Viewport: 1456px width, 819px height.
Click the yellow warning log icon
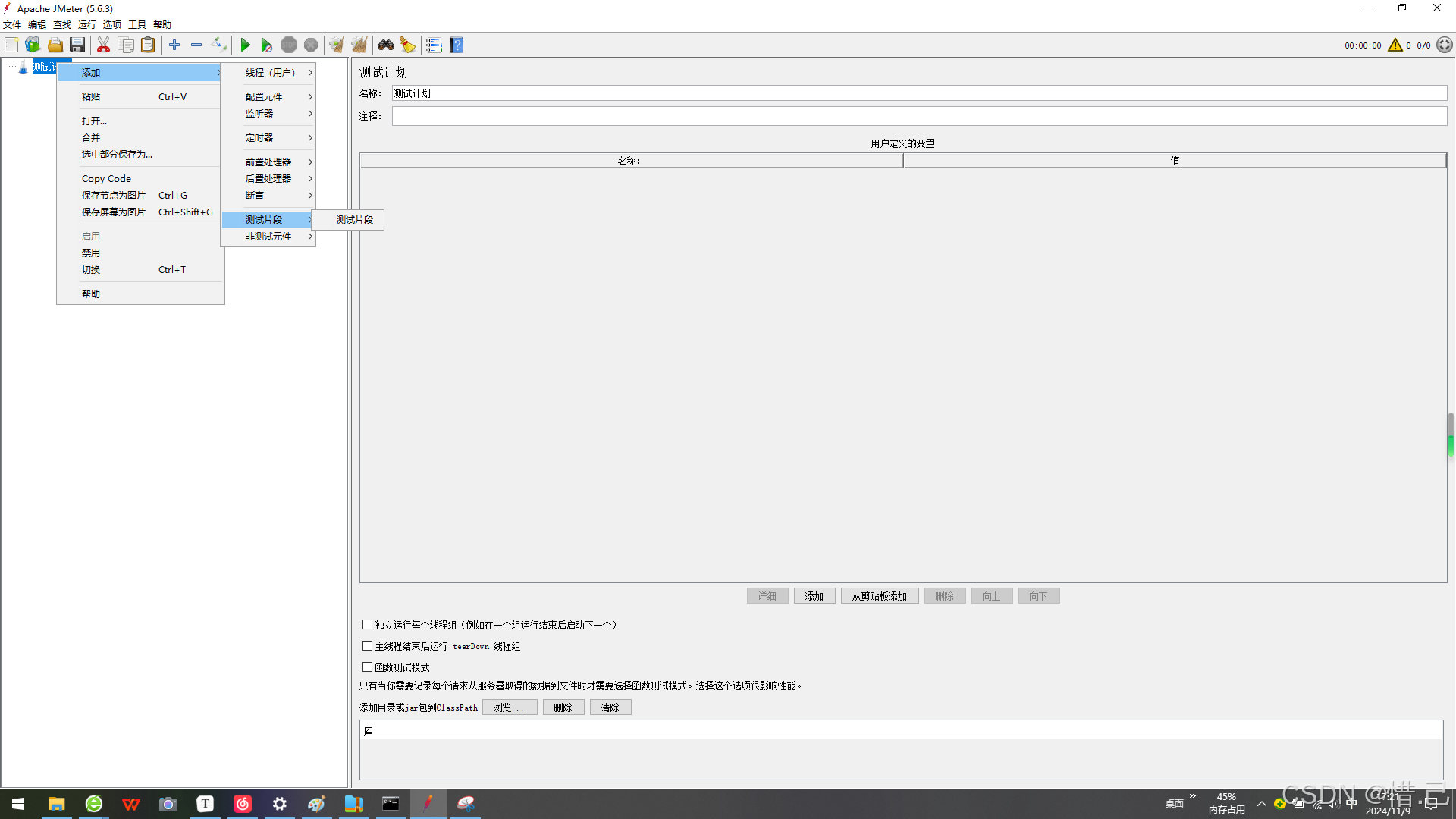(1395, 45)
